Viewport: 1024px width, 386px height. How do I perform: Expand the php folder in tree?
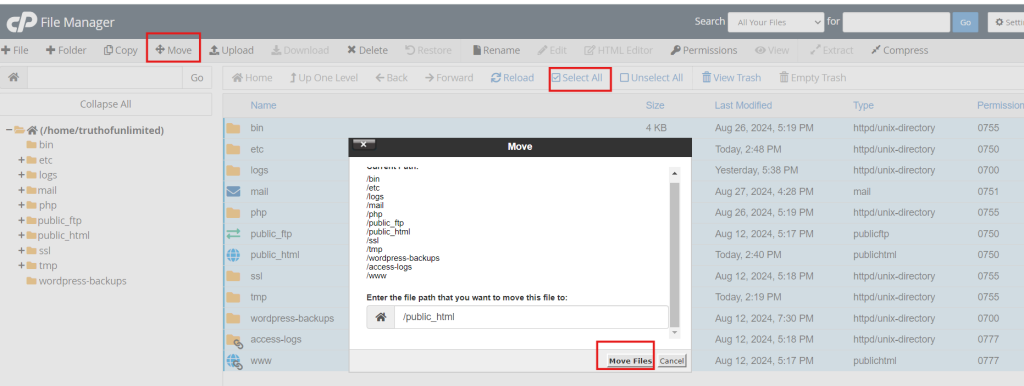[22, 205]
